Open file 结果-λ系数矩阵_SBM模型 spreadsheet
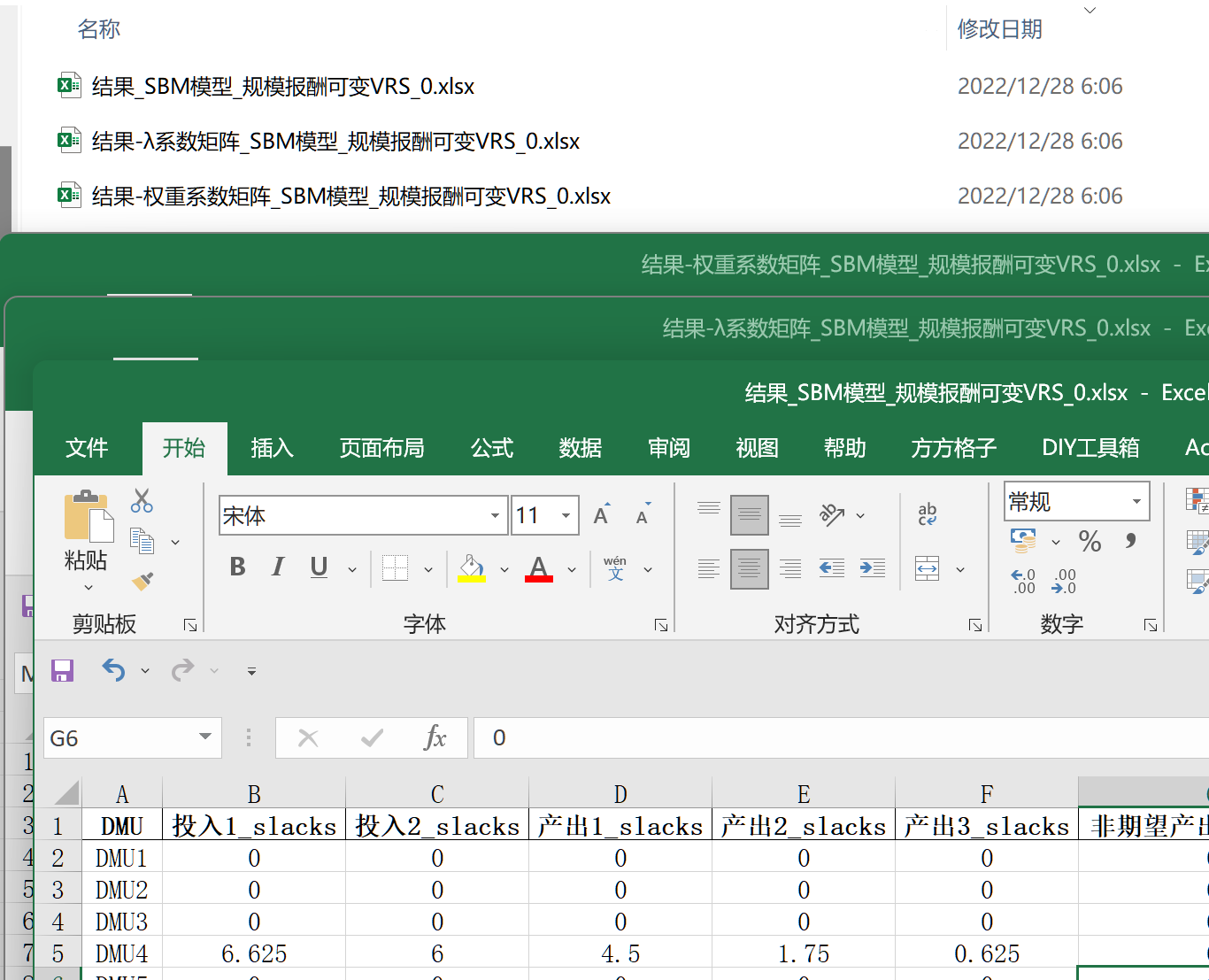This screenshot has height=980, width=1209. (x=335, y=141)
